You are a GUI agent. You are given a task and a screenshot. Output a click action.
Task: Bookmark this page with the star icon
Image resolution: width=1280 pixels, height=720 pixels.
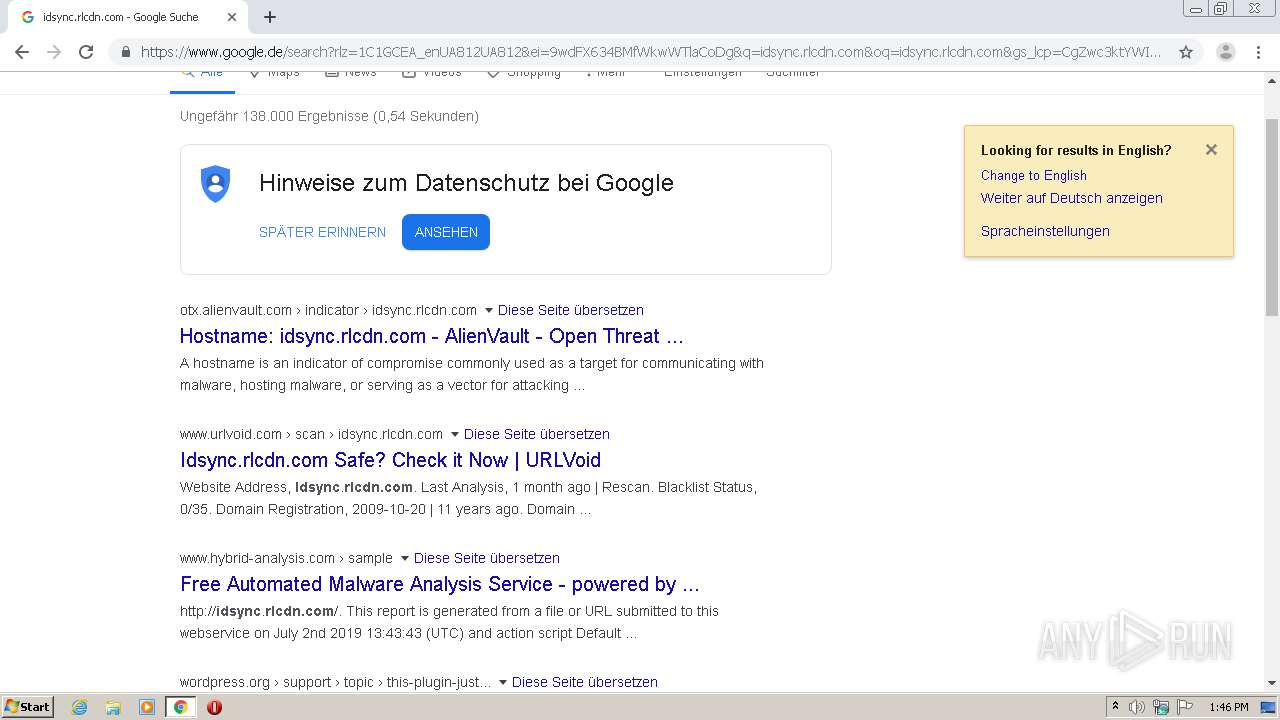pos(1186,52)
